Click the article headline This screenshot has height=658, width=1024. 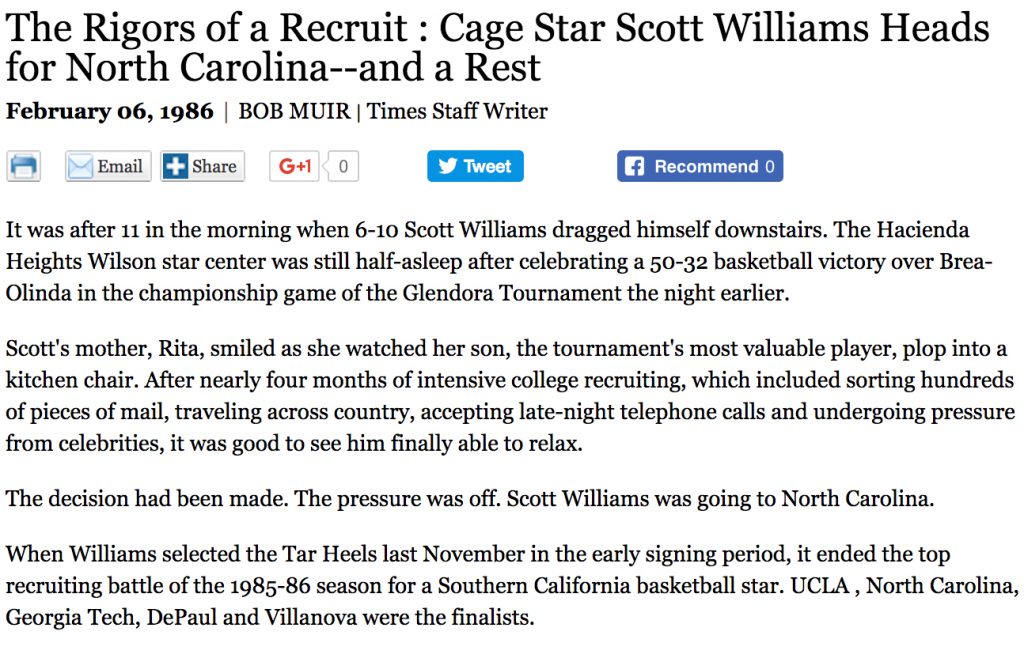click(498, 47)
